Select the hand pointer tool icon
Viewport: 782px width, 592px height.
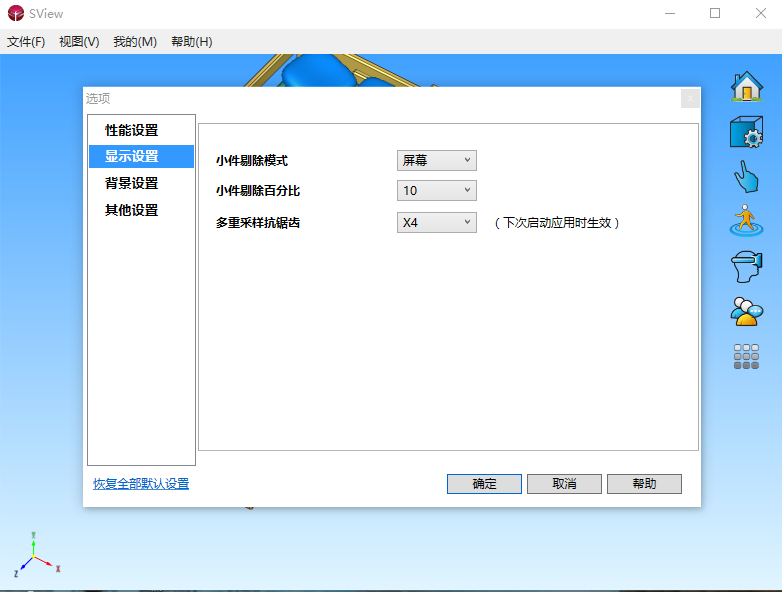coord(746,176)
